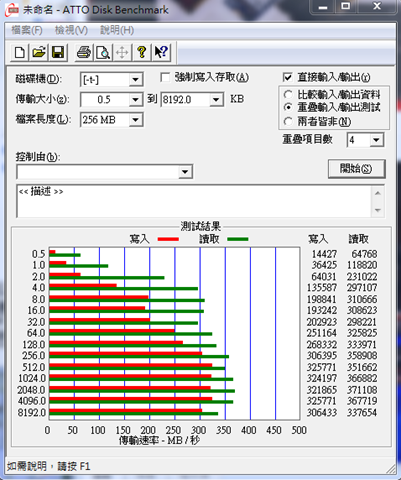
Task: Select the 比較輸入/輸出資料 radio button
Action: [x=288, y=95]
